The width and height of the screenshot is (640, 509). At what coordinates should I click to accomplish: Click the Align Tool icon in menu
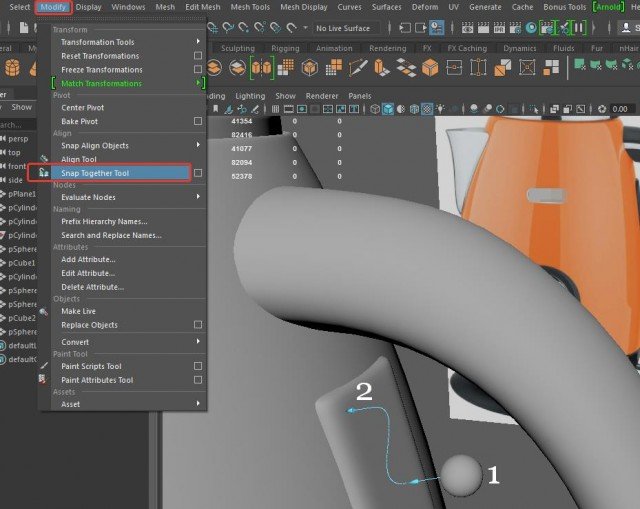coord(44,159)
